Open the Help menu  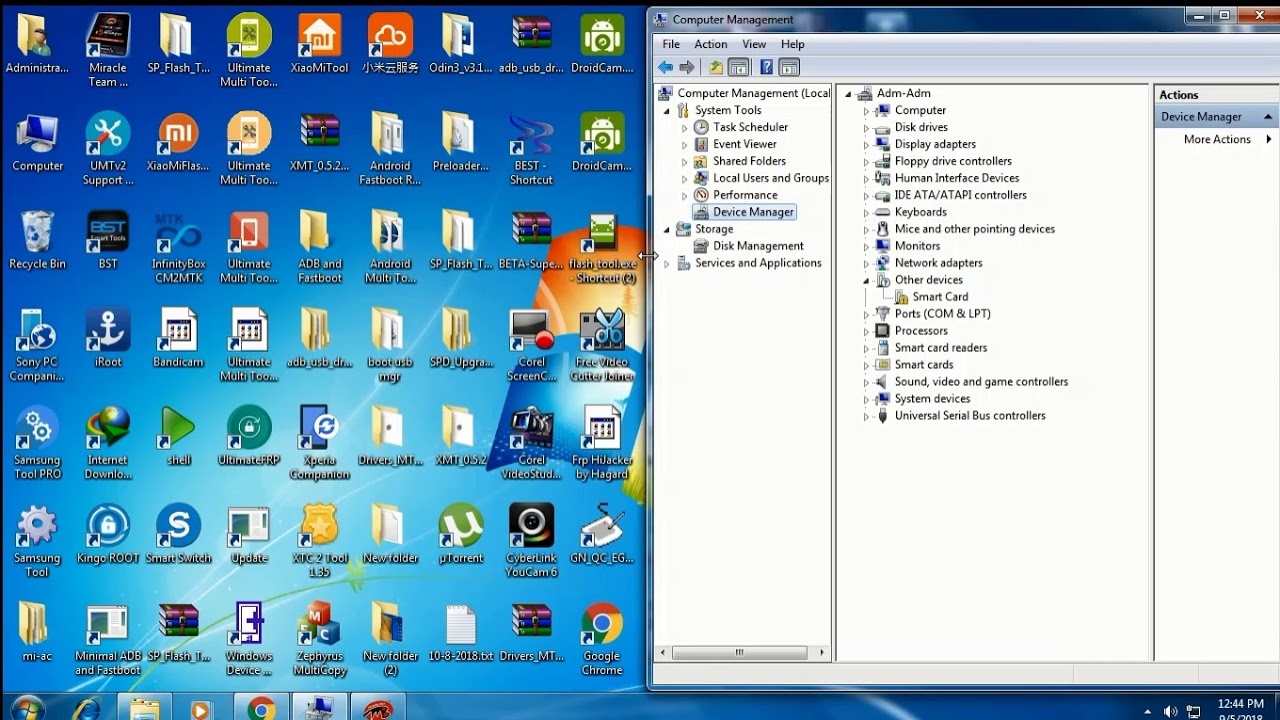(793, 44)
